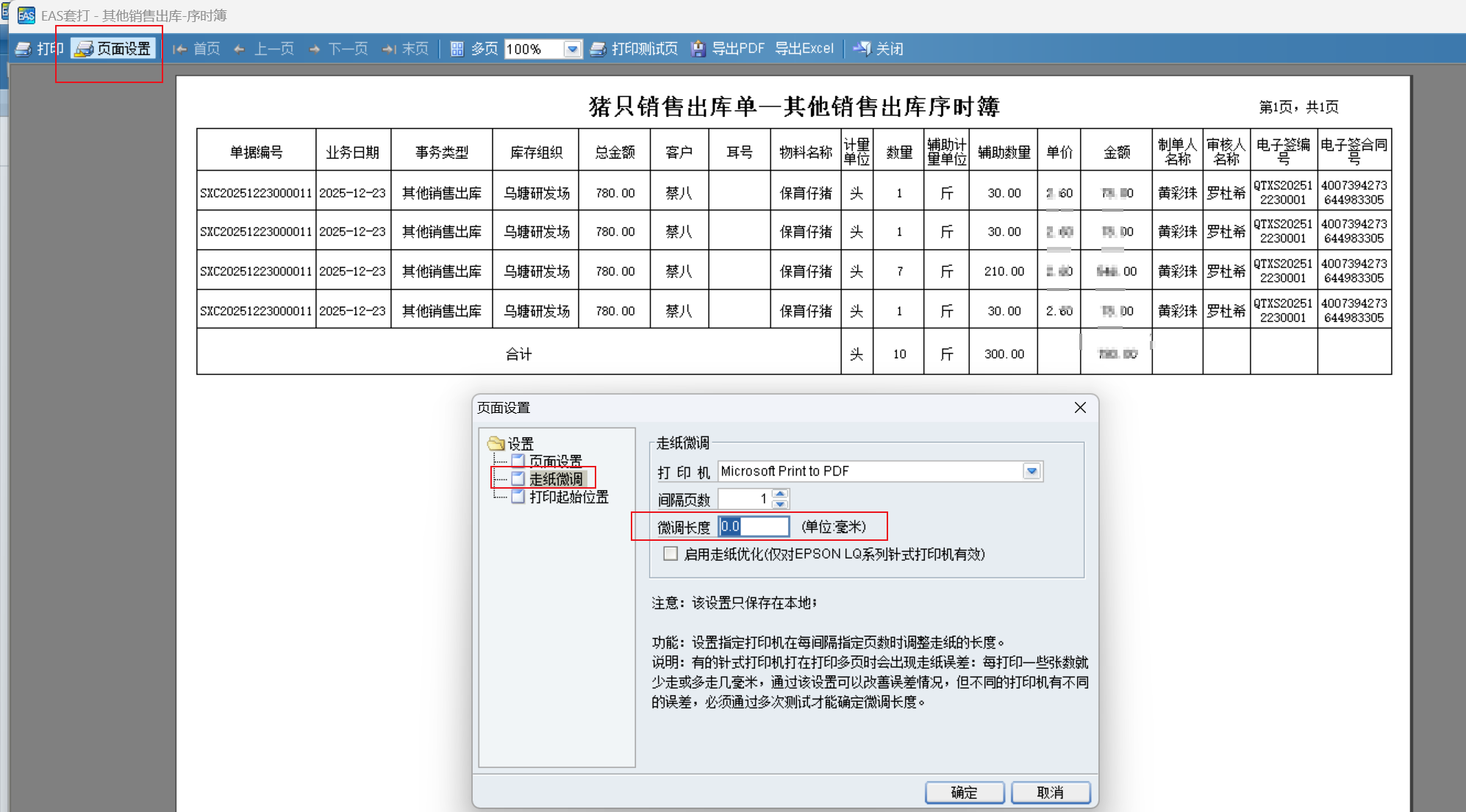This screenshot has width=1466, height=812.
Task: Increase interval pages spinner value
Action: point(781,494)
